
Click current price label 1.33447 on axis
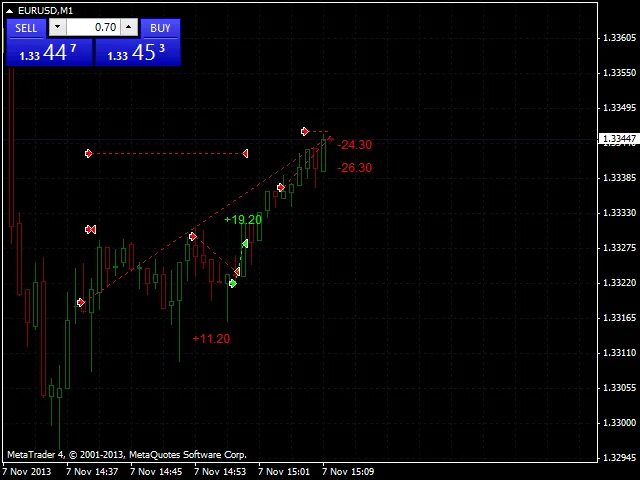click(x=619, y=139)
